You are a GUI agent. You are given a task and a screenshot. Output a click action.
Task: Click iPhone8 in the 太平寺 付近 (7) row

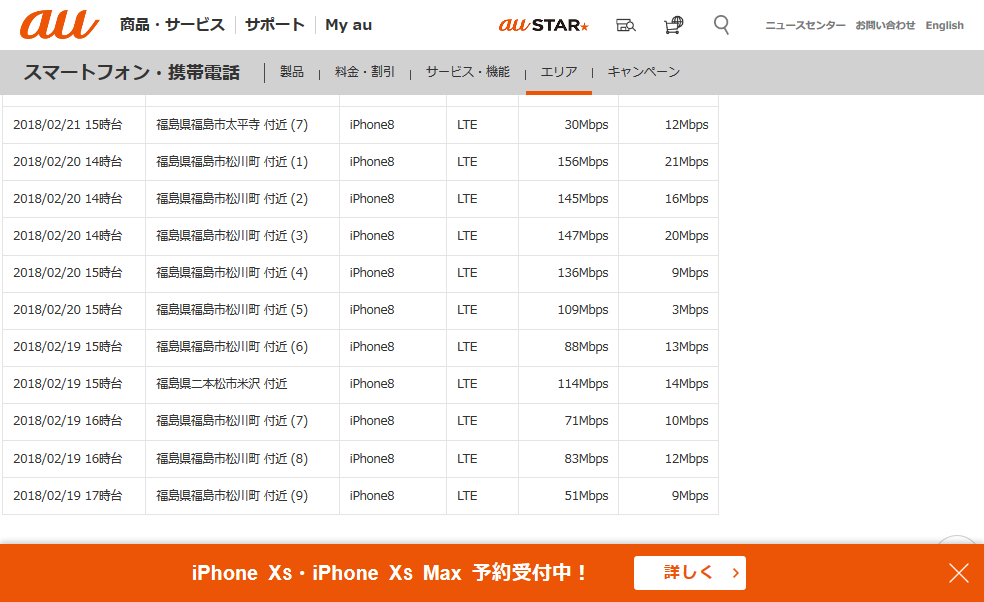(372, 124)
